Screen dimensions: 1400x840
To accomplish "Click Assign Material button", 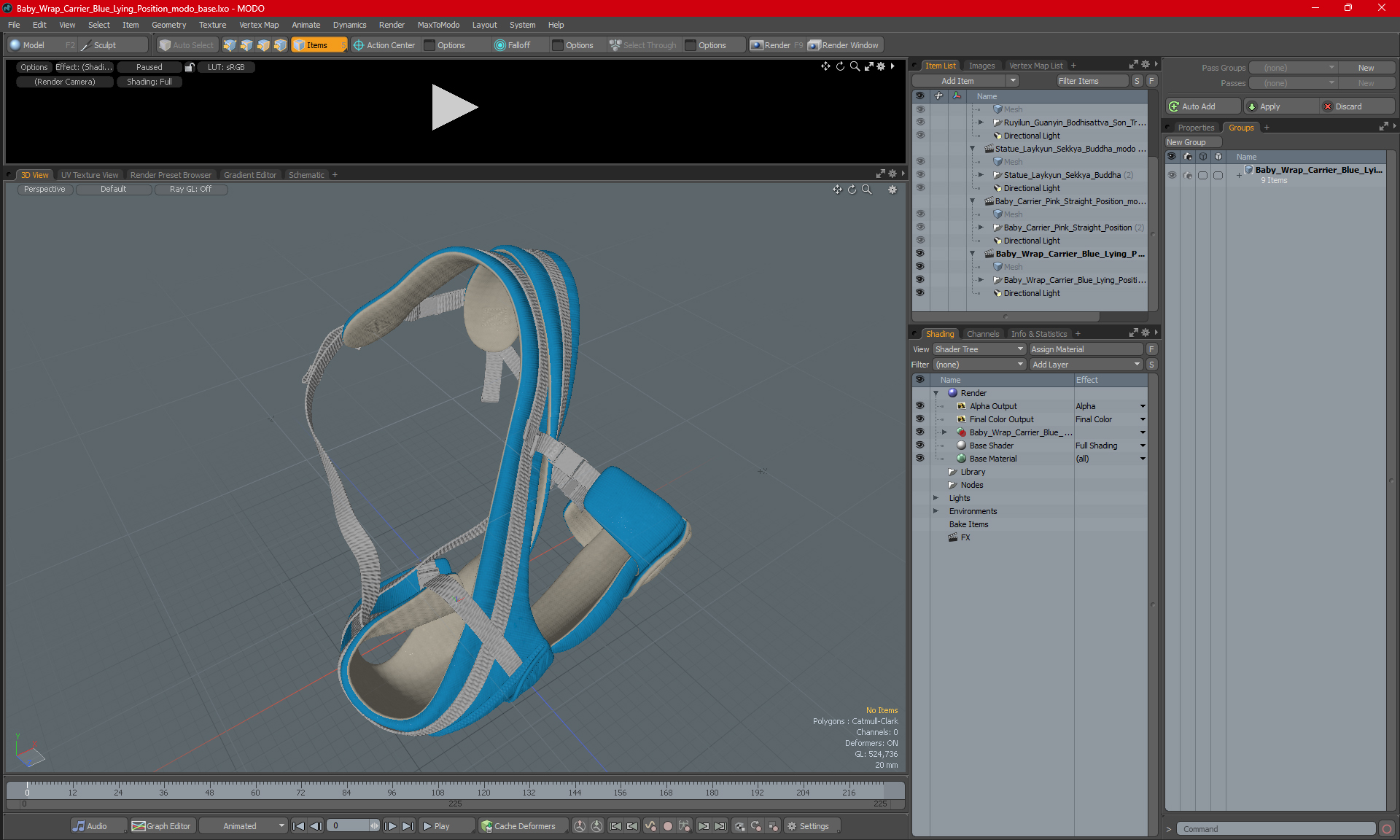I will tap(1086, 349).
